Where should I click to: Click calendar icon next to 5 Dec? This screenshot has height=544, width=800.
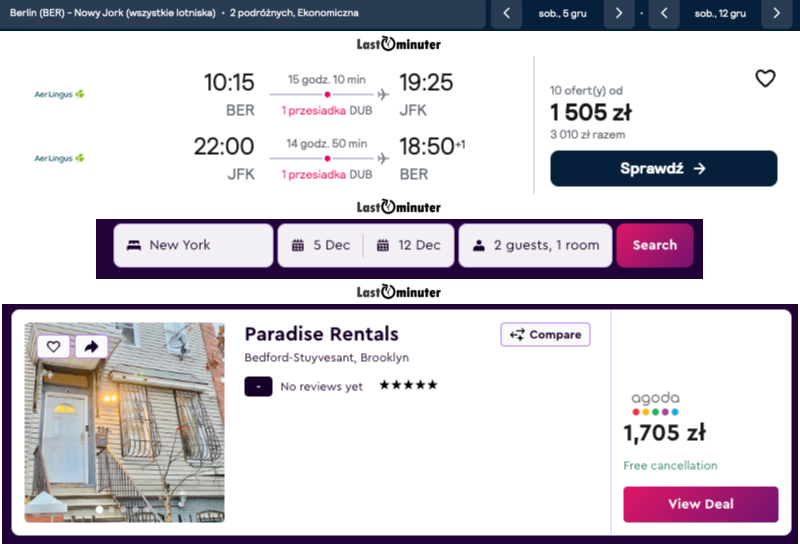297,245
